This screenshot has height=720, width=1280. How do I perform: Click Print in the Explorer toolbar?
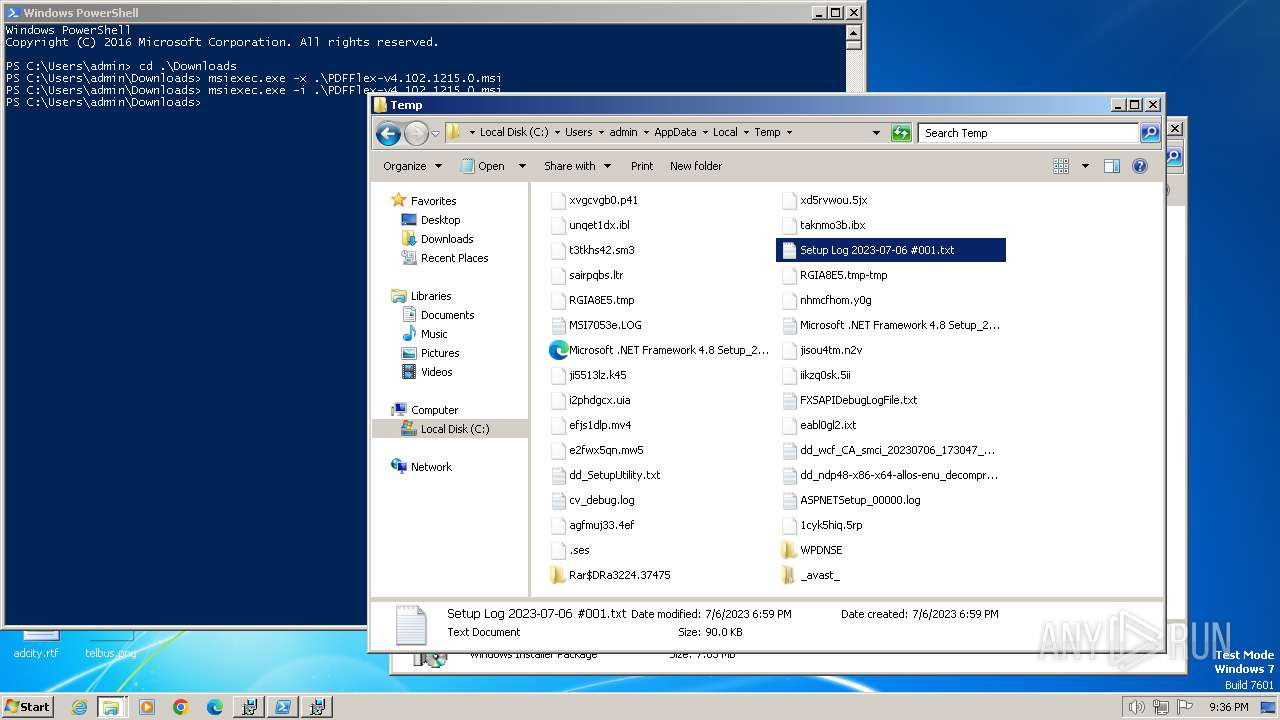pyautogui.click(x=642, y=166)
